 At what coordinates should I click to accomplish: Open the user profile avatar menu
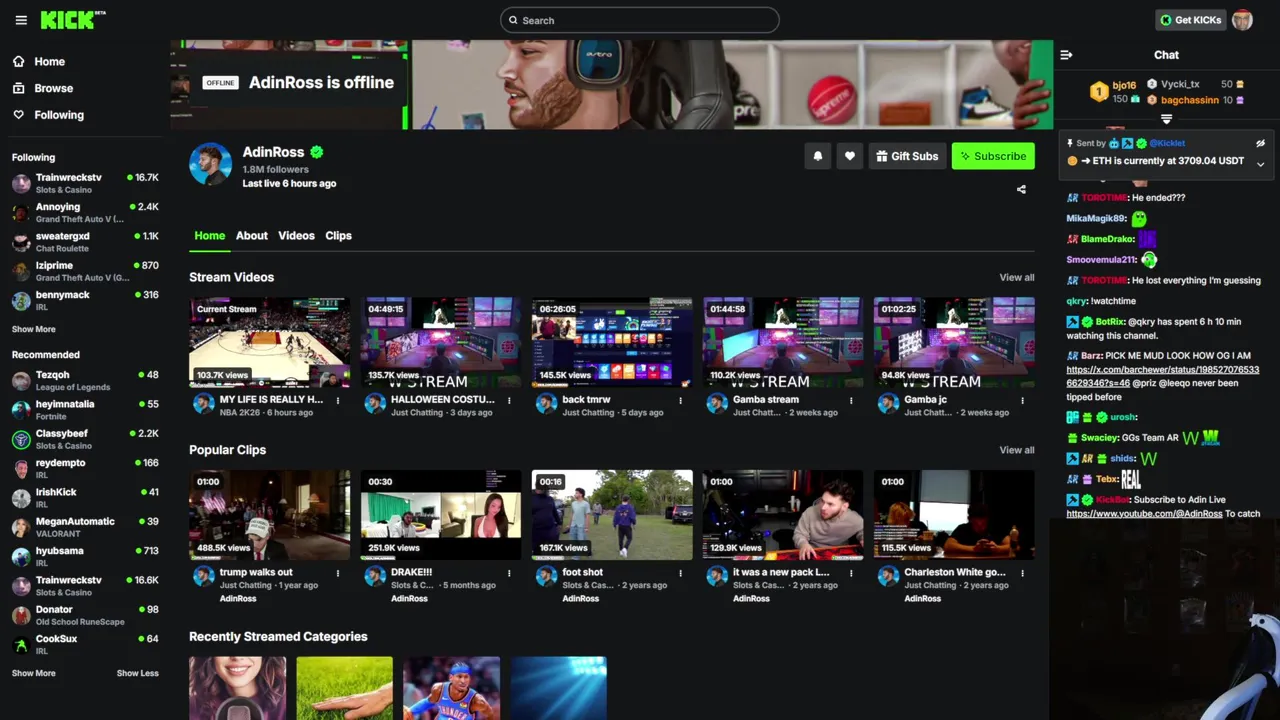[x=1243, y=20]
